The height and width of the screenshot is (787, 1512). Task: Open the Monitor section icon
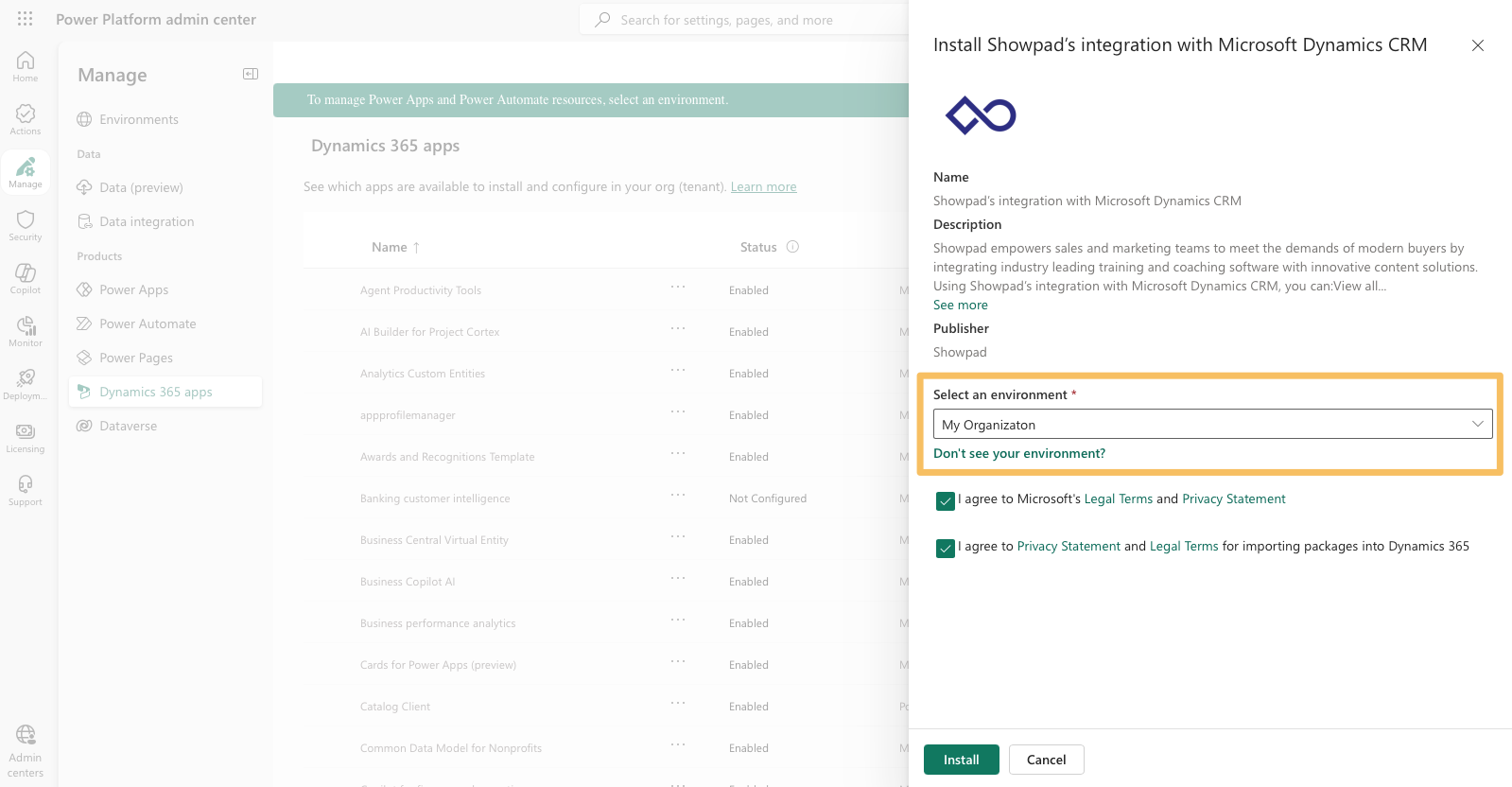(x=26, y=331)
